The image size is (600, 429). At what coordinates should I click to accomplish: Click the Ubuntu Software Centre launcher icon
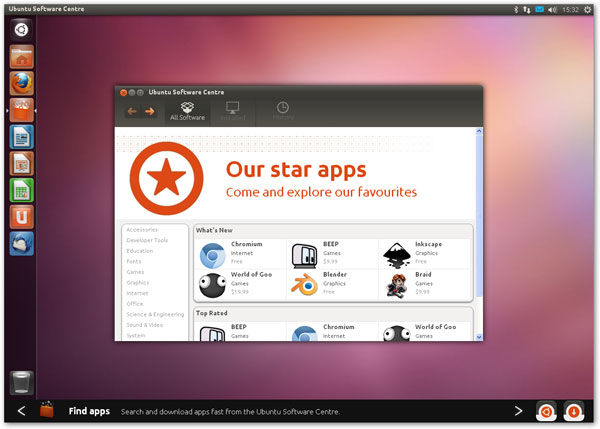(21, 110)
